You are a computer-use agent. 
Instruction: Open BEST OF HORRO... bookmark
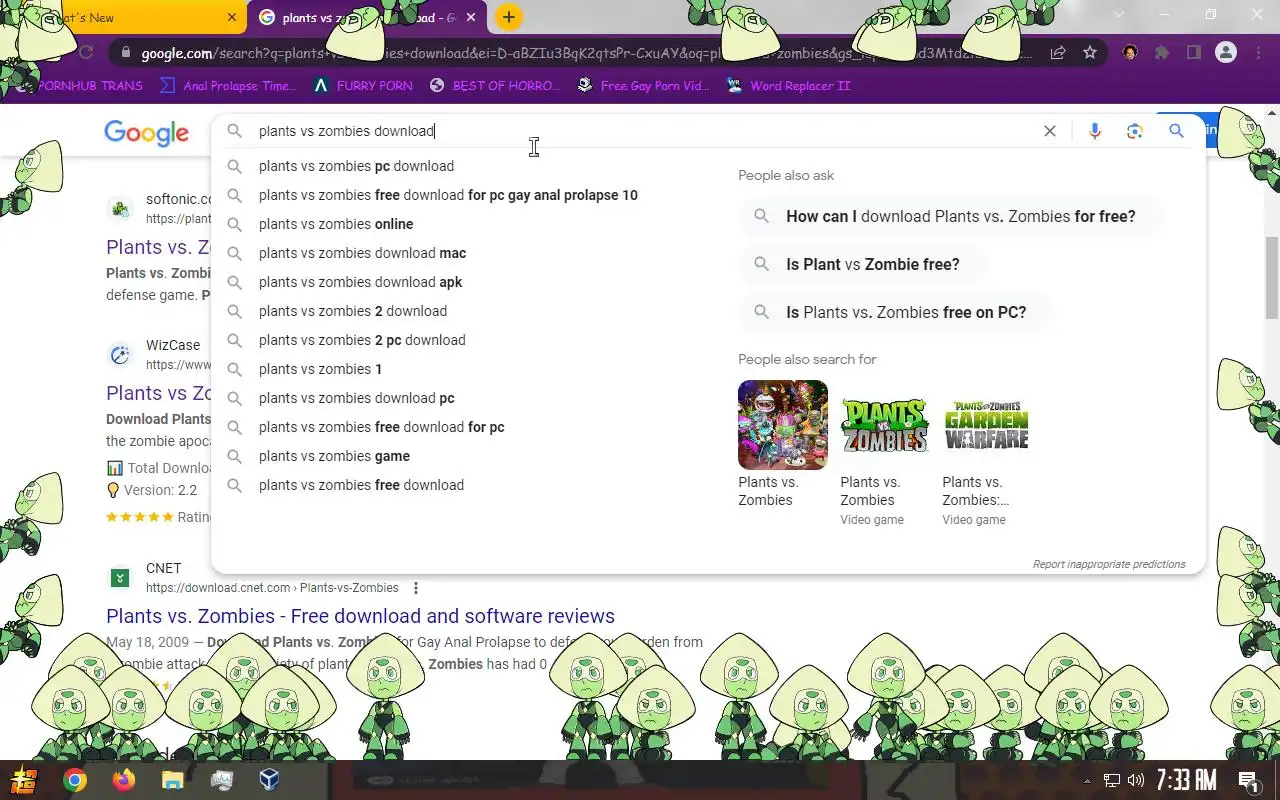coord(494,86)
